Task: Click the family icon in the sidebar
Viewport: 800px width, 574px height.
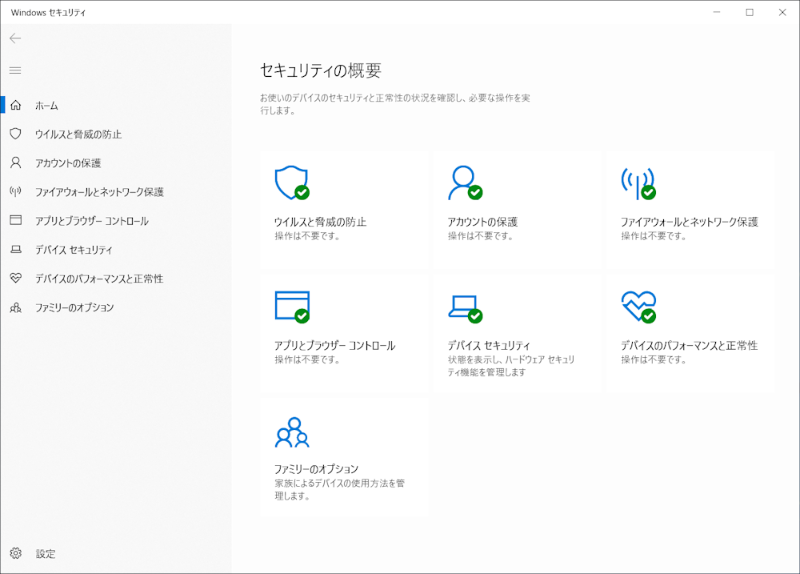Action: coord(15,307)
